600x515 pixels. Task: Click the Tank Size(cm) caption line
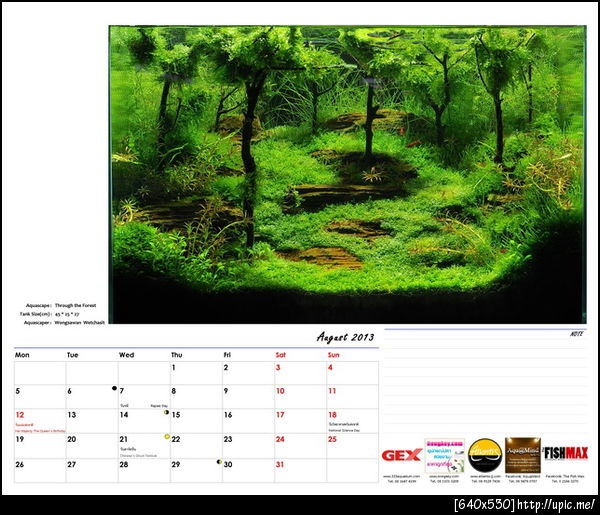click(x=49, y=314)
